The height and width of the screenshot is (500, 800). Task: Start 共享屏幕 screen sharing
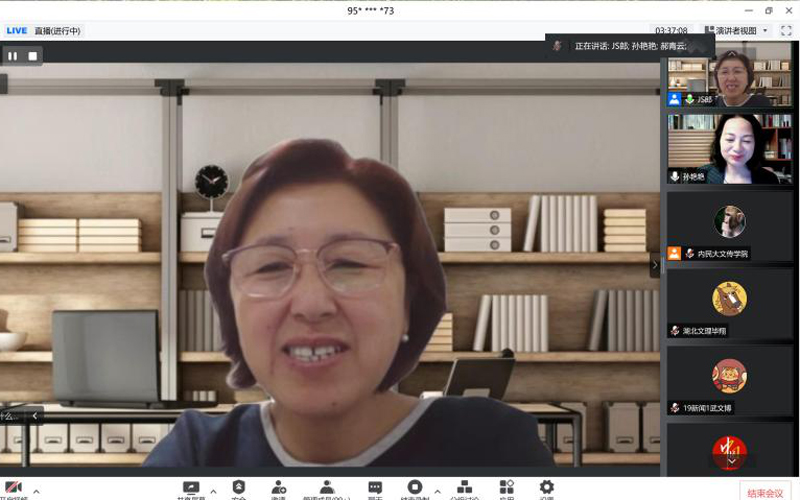tap(191, 490)
